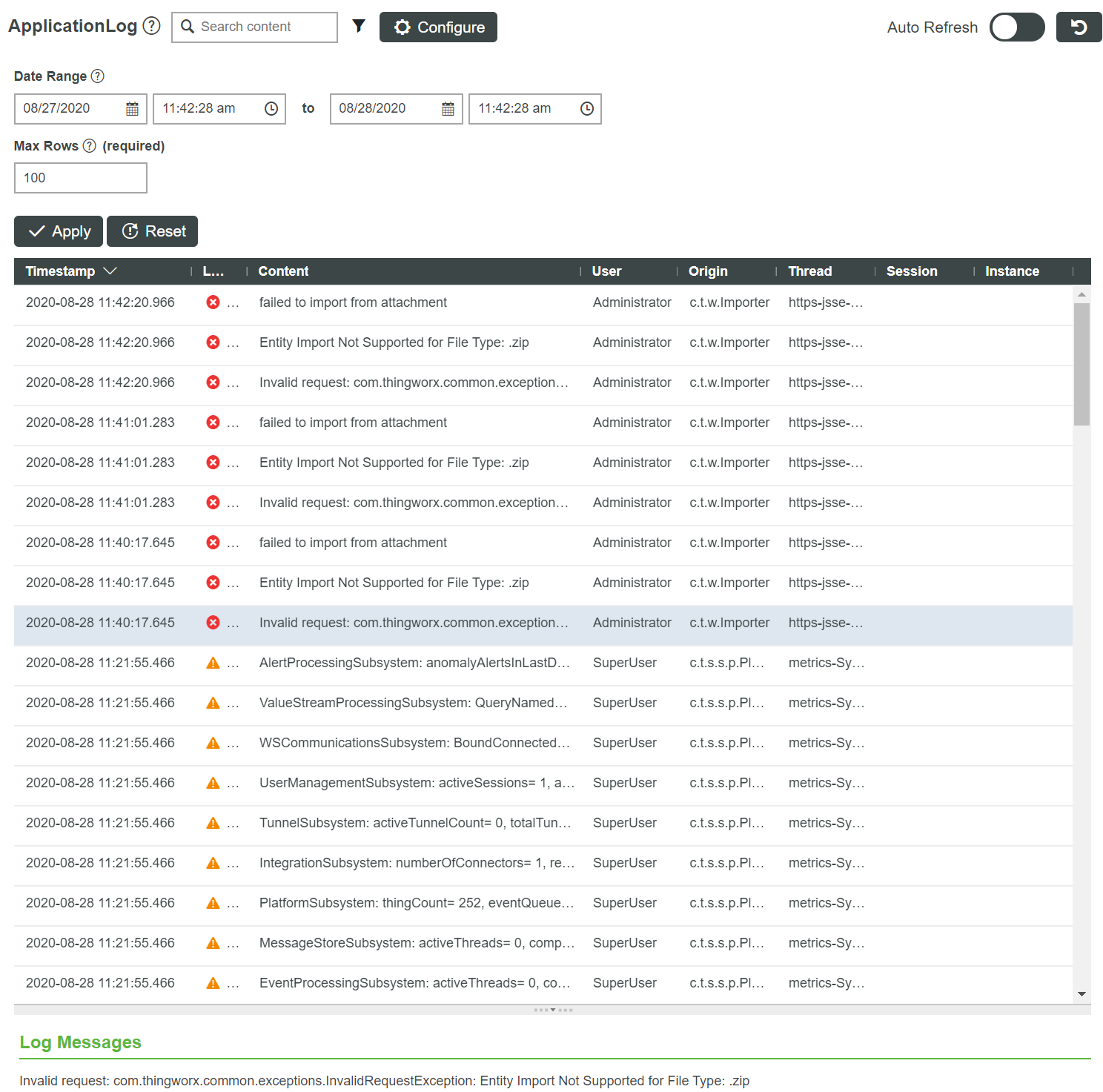Open the calendar picker for start date
Screen dimensions: 1103x1092
point(131,108)
